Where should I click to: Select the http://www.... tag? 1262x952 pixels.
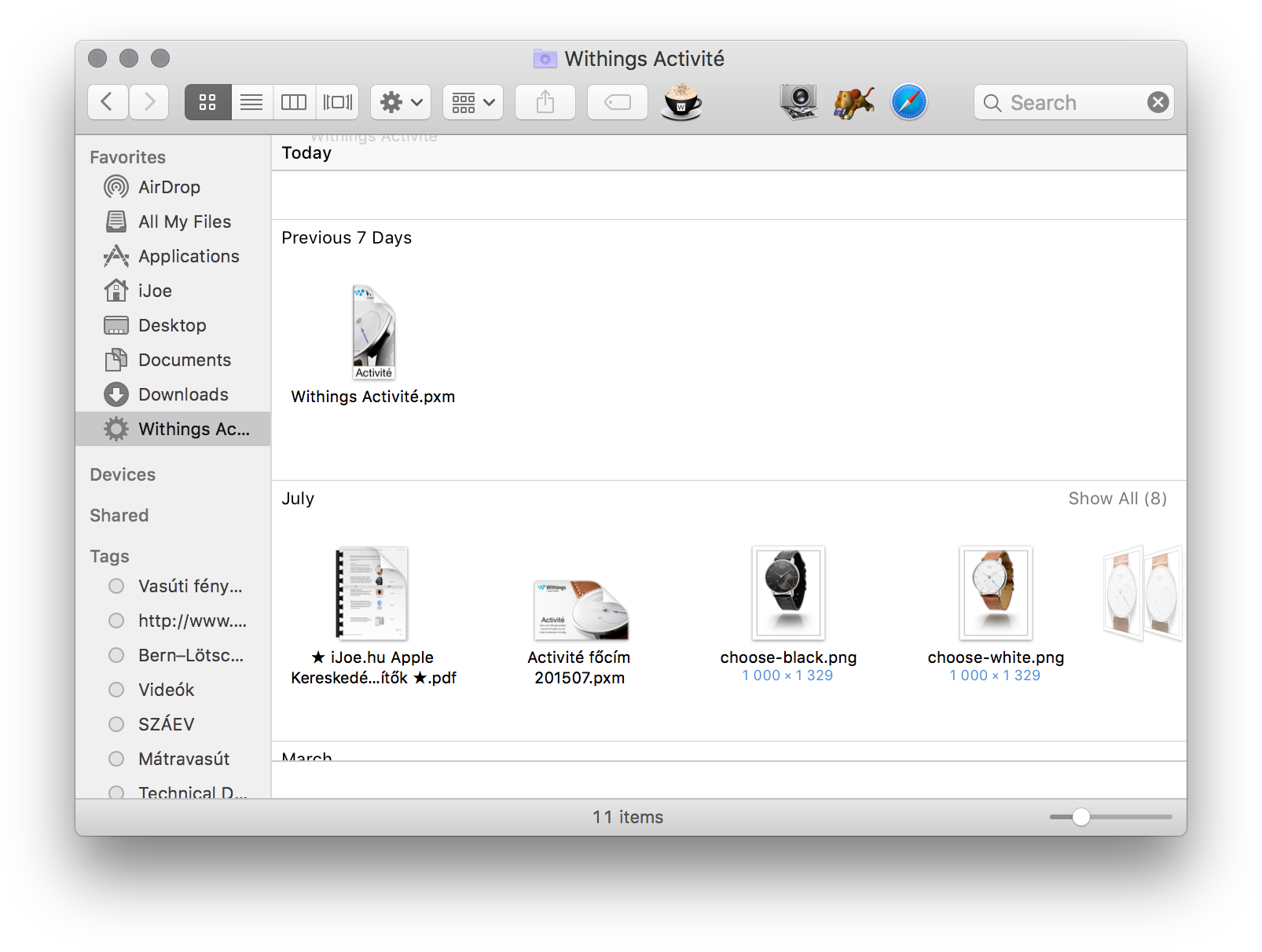tap(173, 621)
